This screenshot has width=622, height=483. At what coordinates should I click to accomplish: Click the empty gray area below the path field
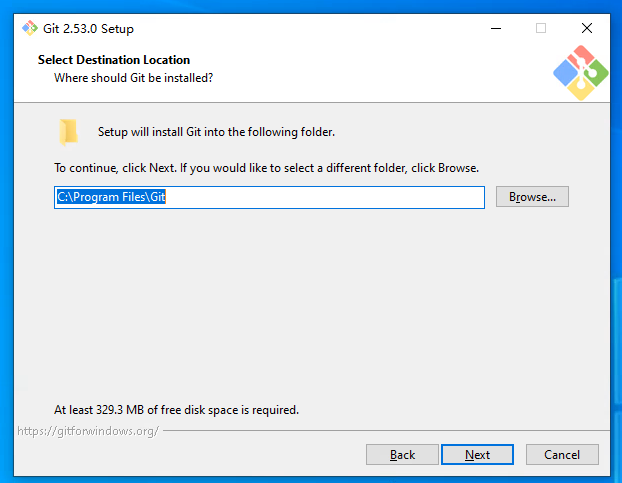tap(310, 300)
